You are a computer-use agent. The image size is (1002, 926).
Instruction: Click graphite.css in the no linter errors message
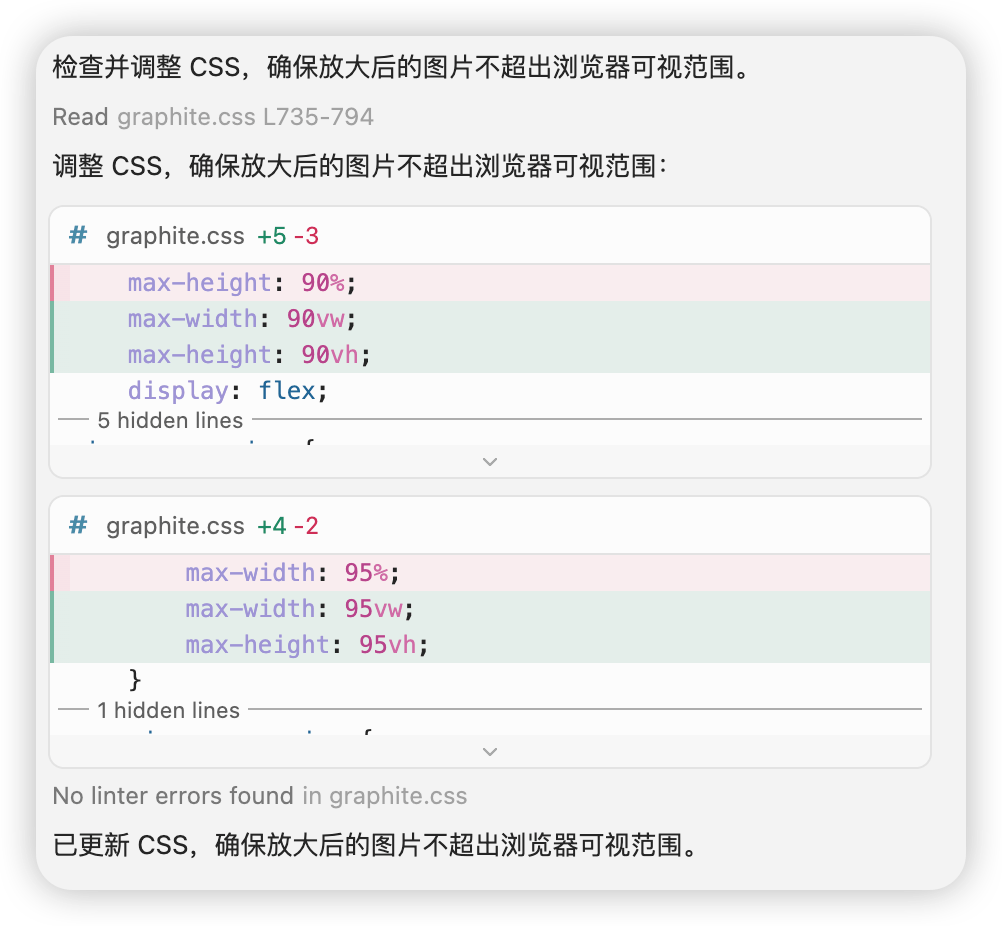coord(398,796)
